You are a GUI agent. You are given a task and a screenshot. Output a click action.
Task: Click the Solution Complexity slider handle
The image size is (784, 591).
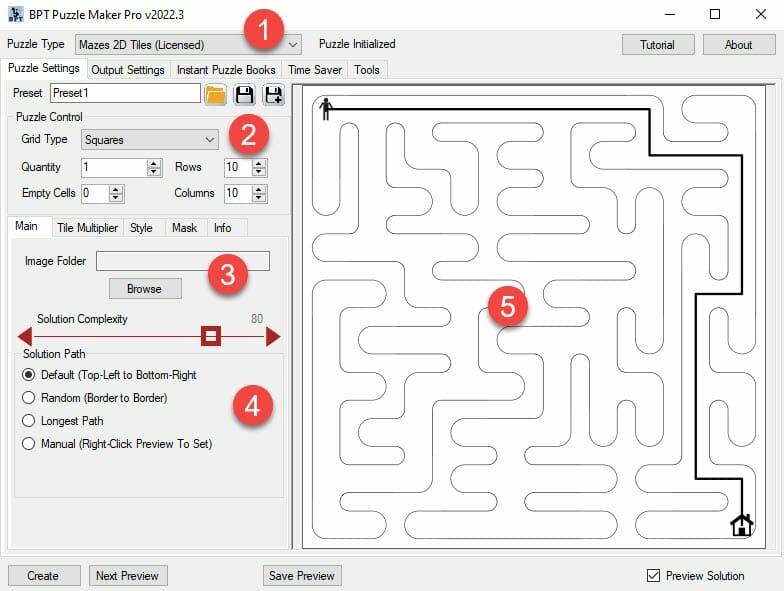(211, 336)
